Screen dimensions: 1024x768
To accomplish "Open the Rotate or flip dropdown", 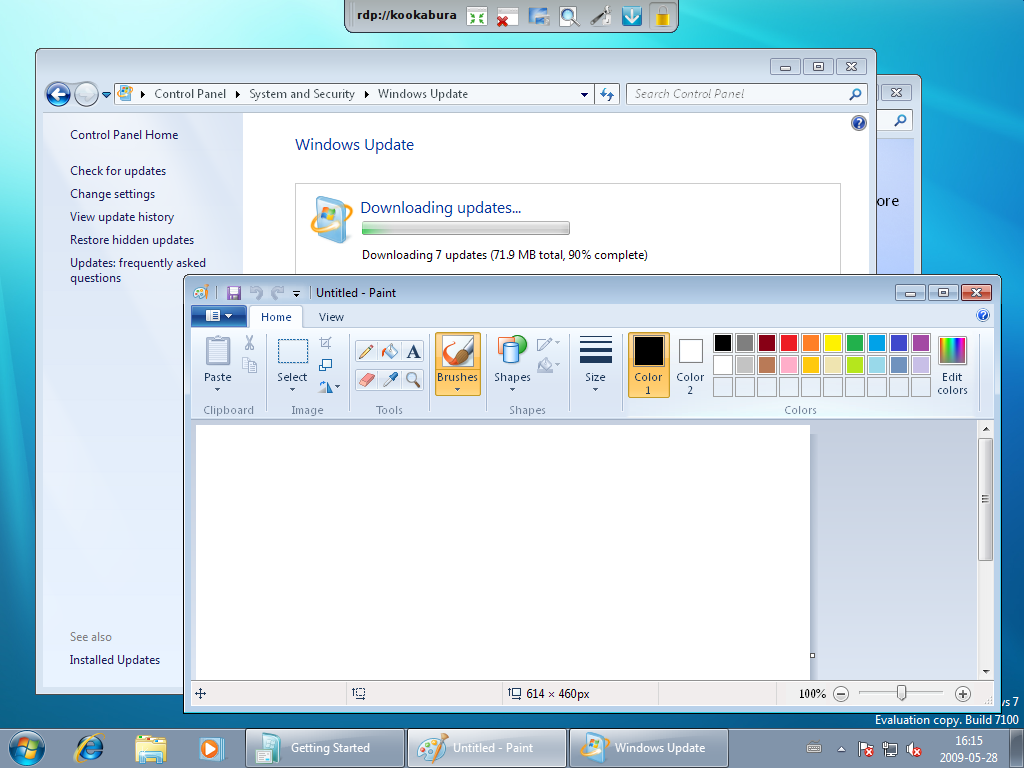I will click(x=328, y=387).
